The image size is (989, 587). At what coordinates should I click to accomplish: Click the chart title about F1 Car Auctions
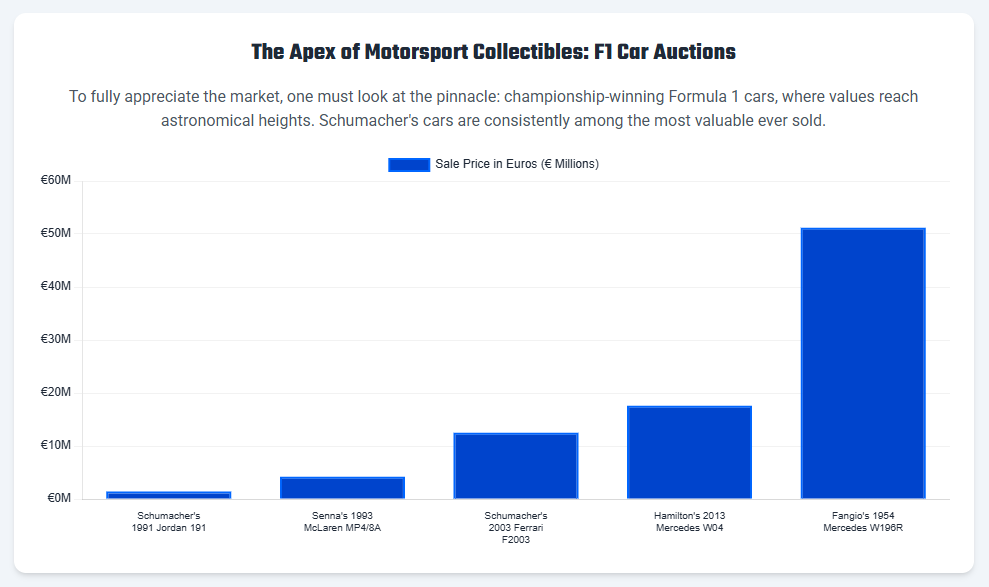tap(494, 52)
